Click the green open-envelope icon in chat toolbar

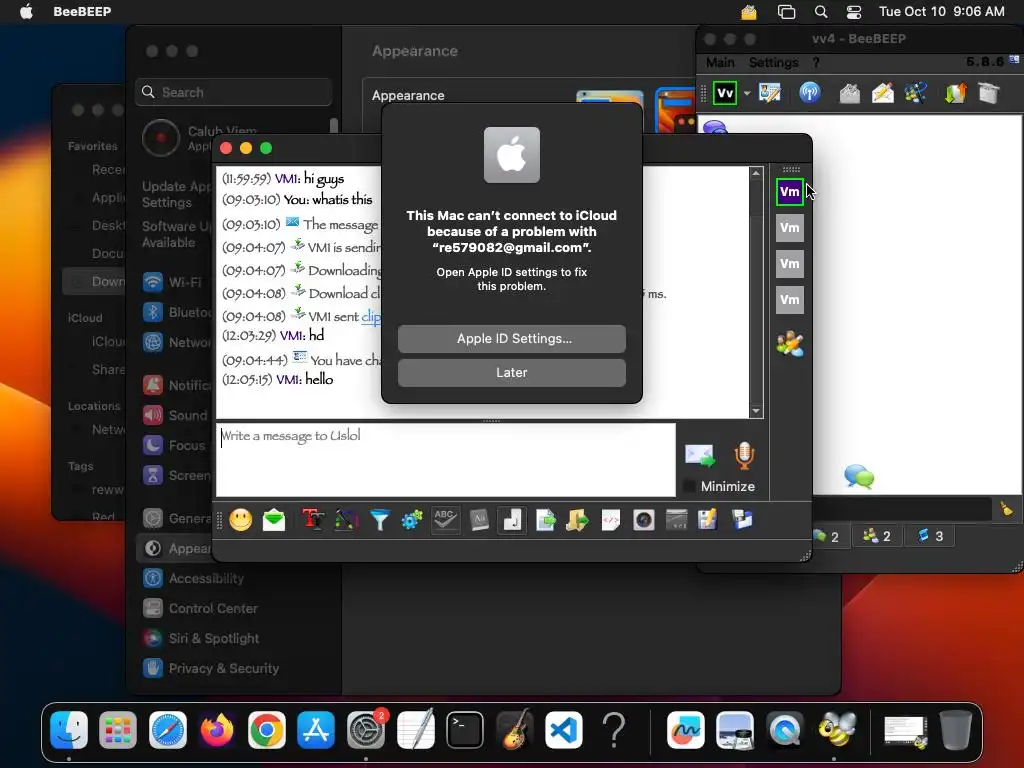tap(274, 520)
